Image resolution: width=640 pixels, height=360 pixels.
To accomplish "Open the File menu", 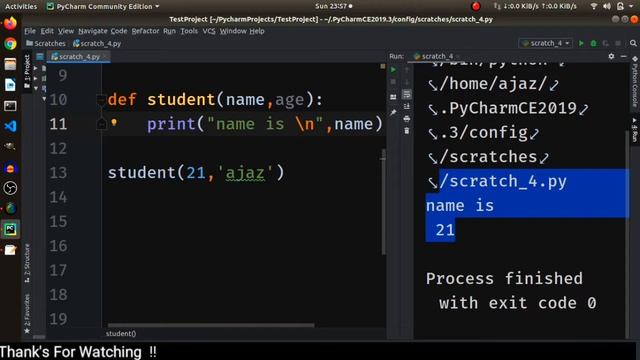I will [30, 31].
